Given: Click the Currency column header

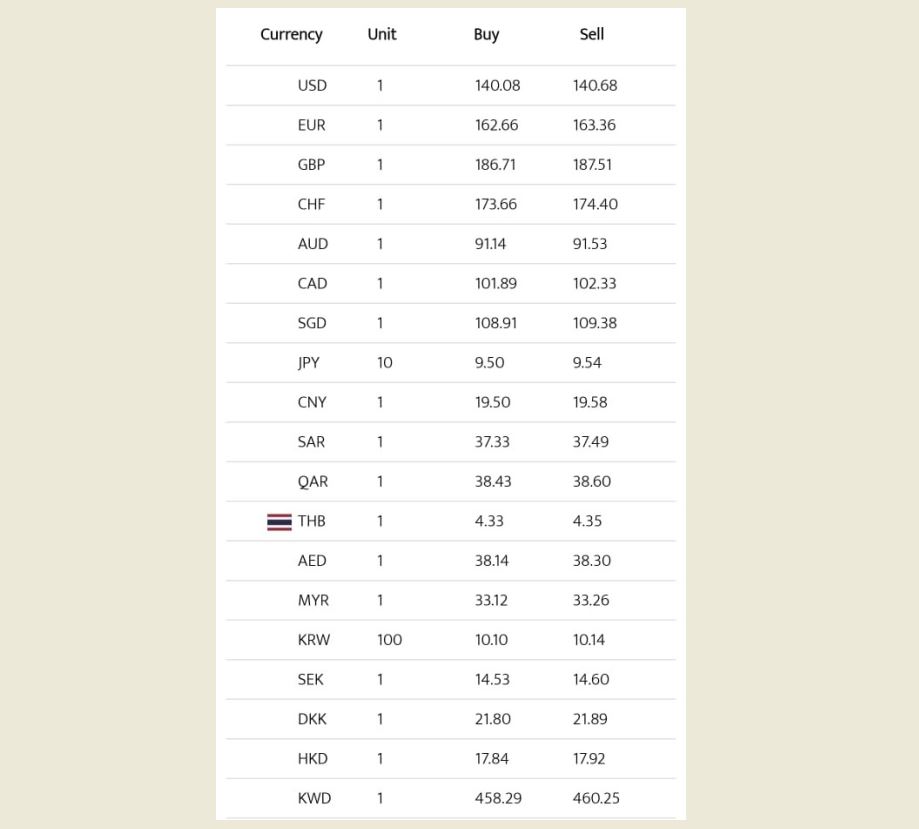Looking at the screenshot, I should point(291,34).
